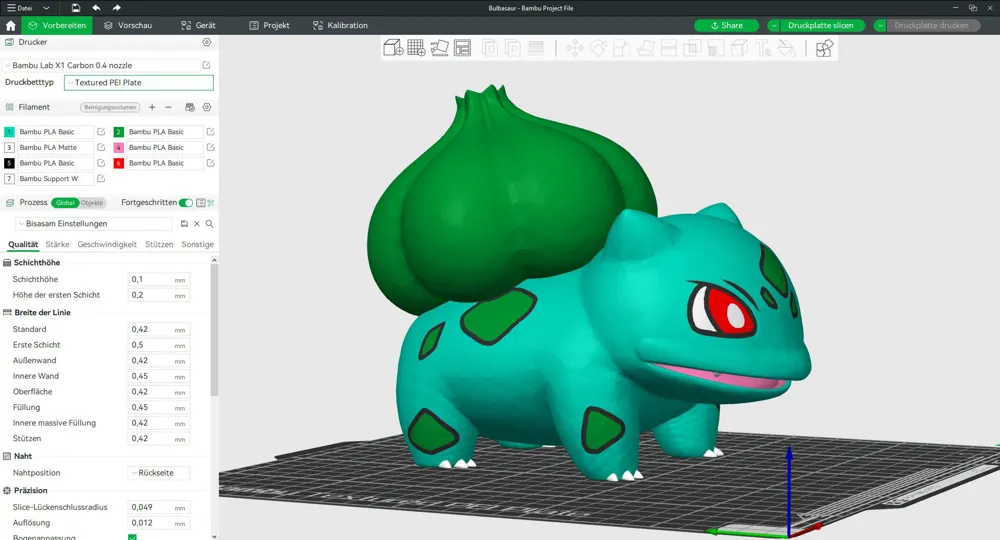Viewport: 1000px width, 540px height.
Task: Remove a filament with the minus icon
Action: click(x=168, y=107)
